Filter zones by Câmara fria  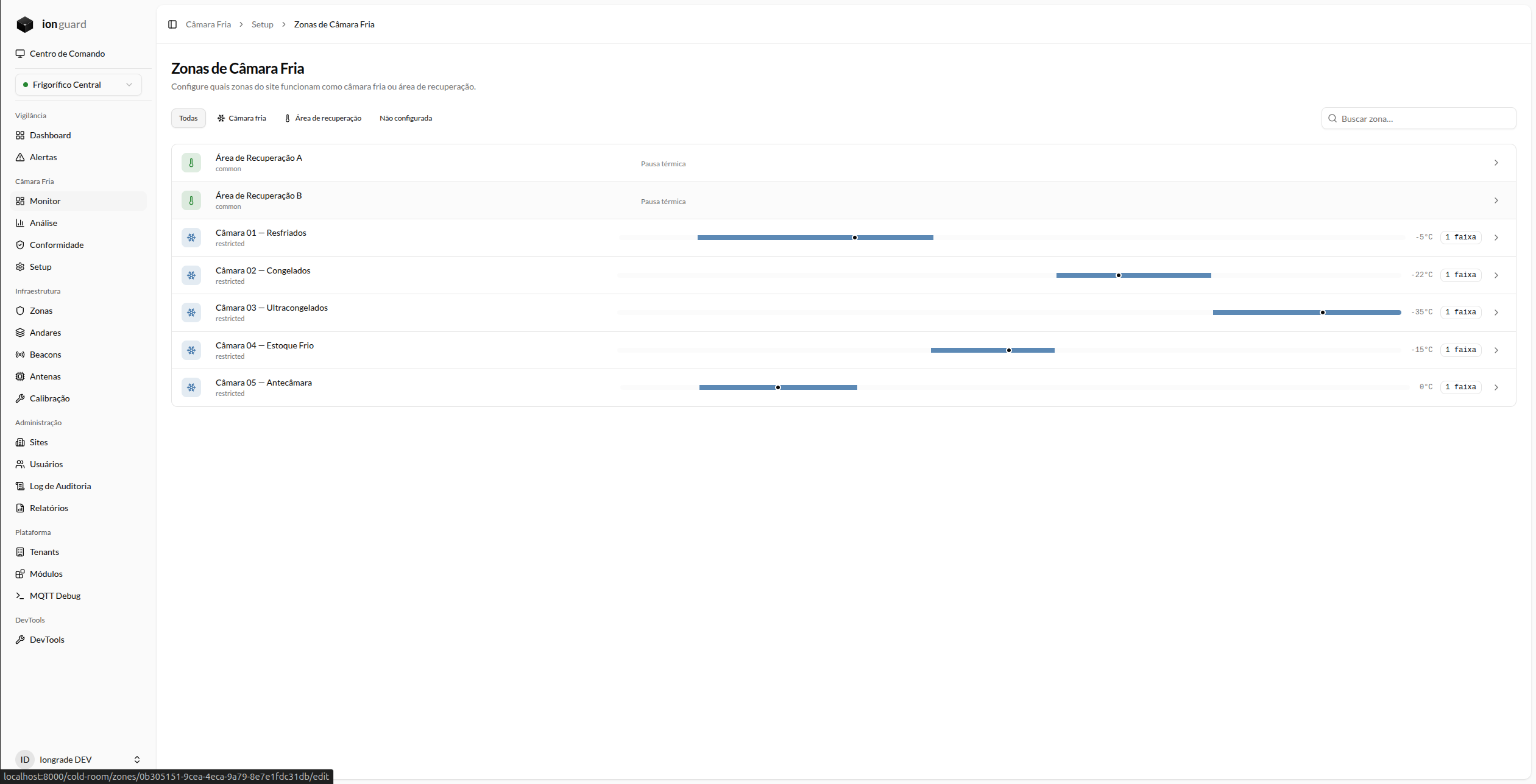point(242,118)
